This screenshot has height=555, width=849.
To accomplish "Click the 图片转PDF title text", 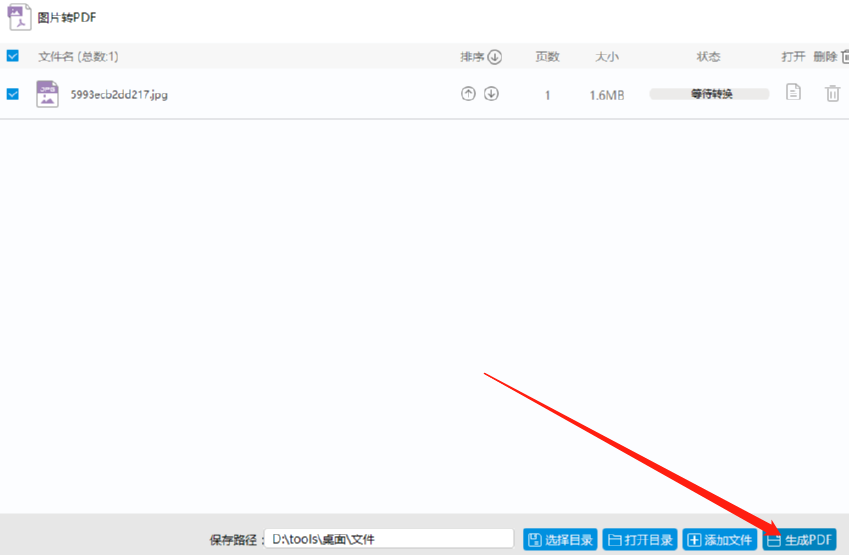I will point(67,17).
